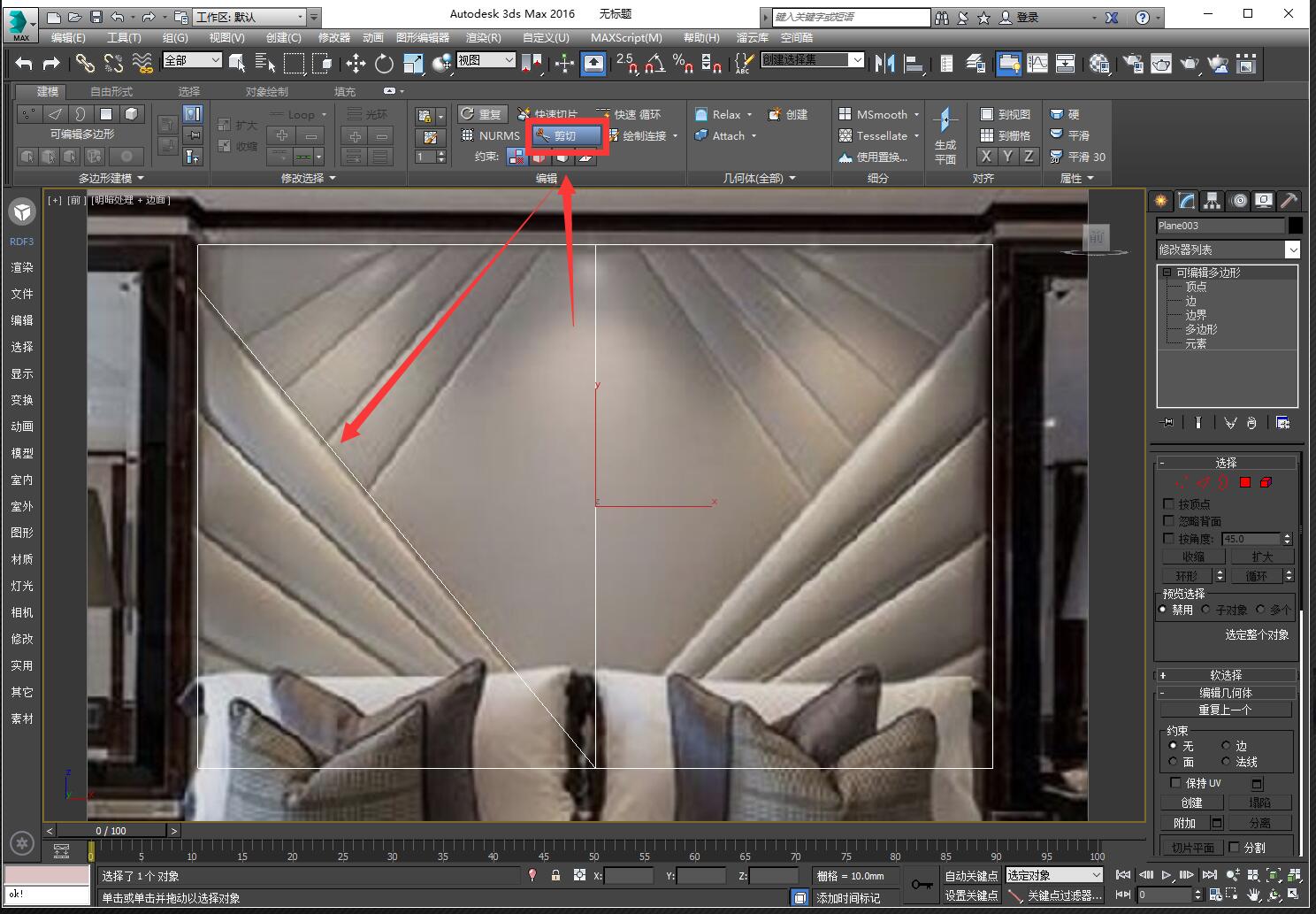Open the Hierarchy command panel tab
The image size is (1316, 914).
pos(1213,200)
